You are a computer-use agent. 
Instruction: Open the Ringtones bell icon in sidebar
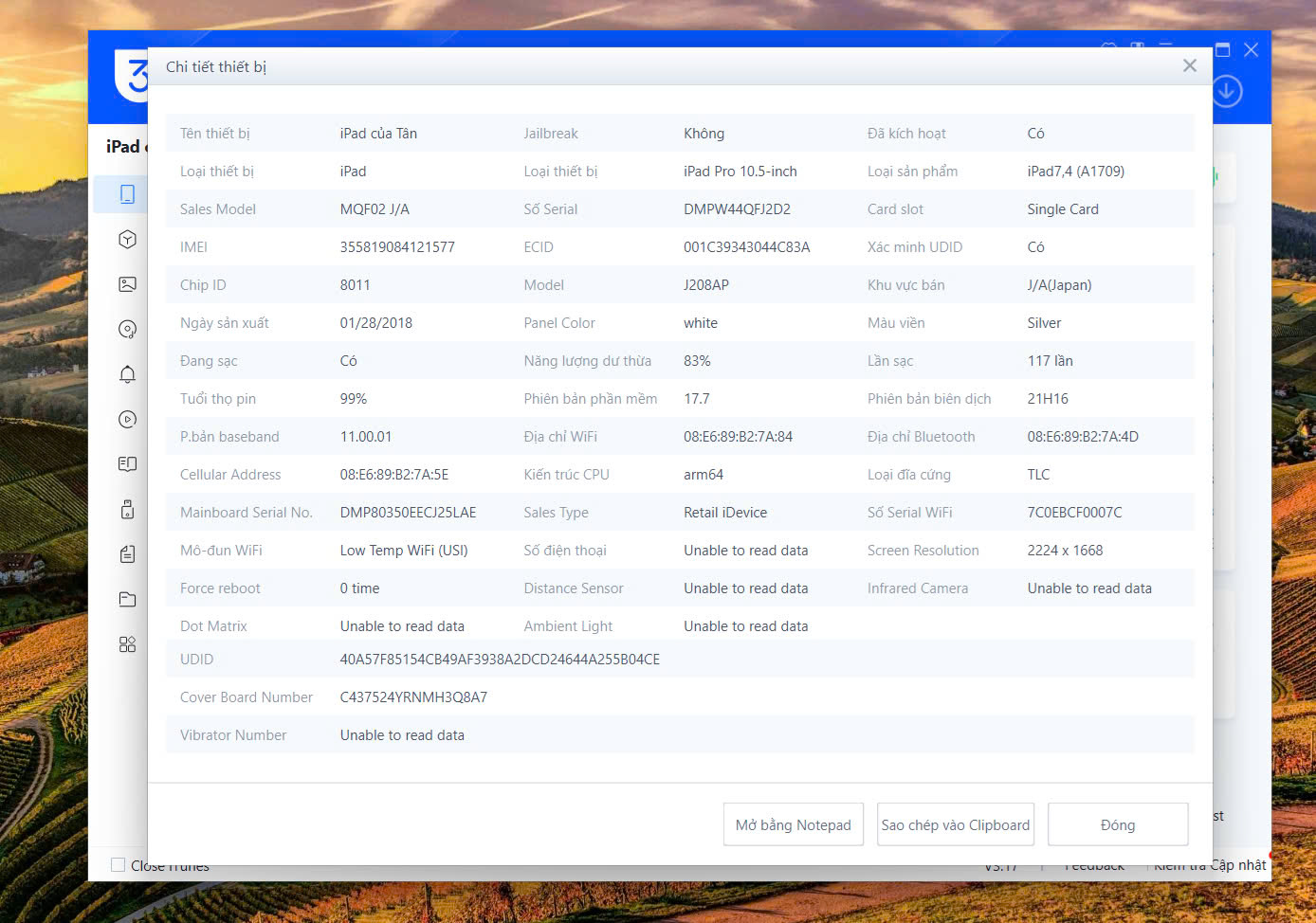coord(127,374)
